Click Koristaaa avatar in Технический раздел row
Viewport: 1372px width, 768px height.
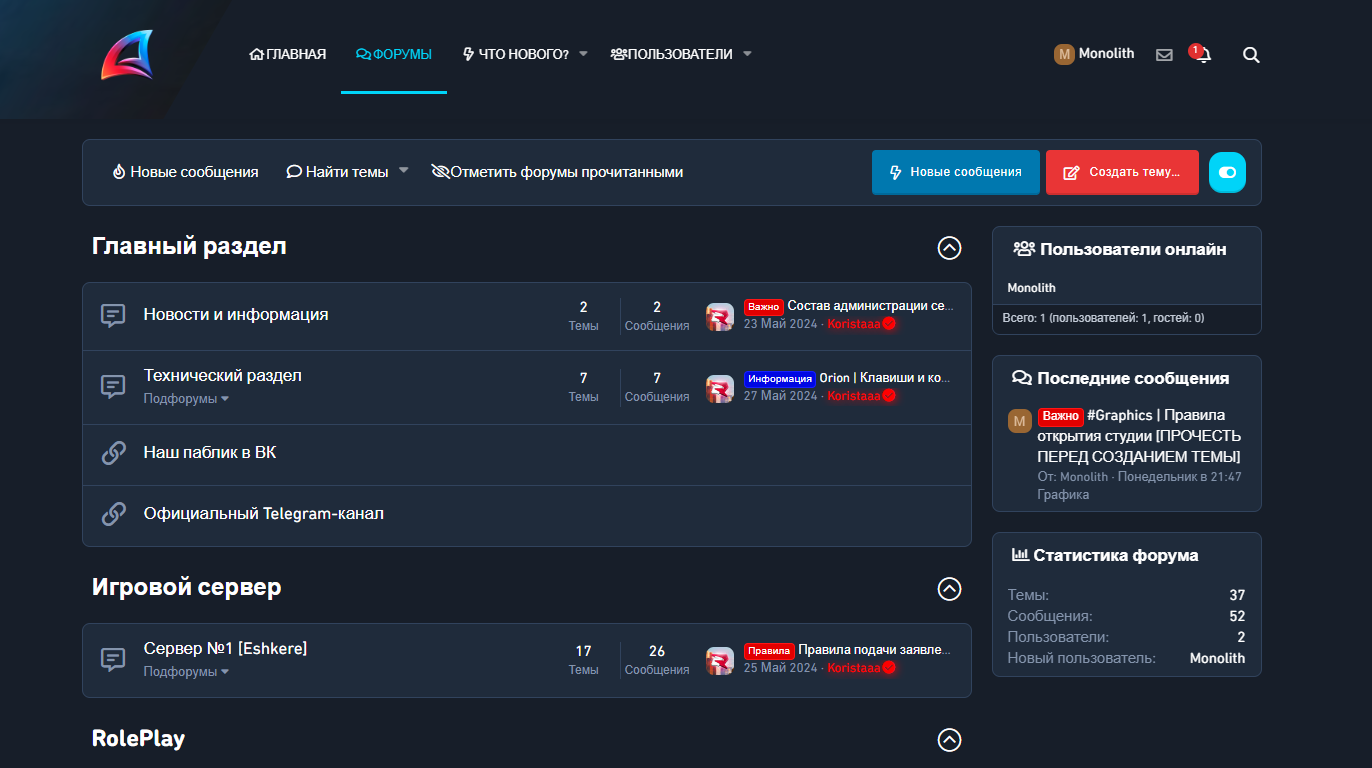pos(720,389)
